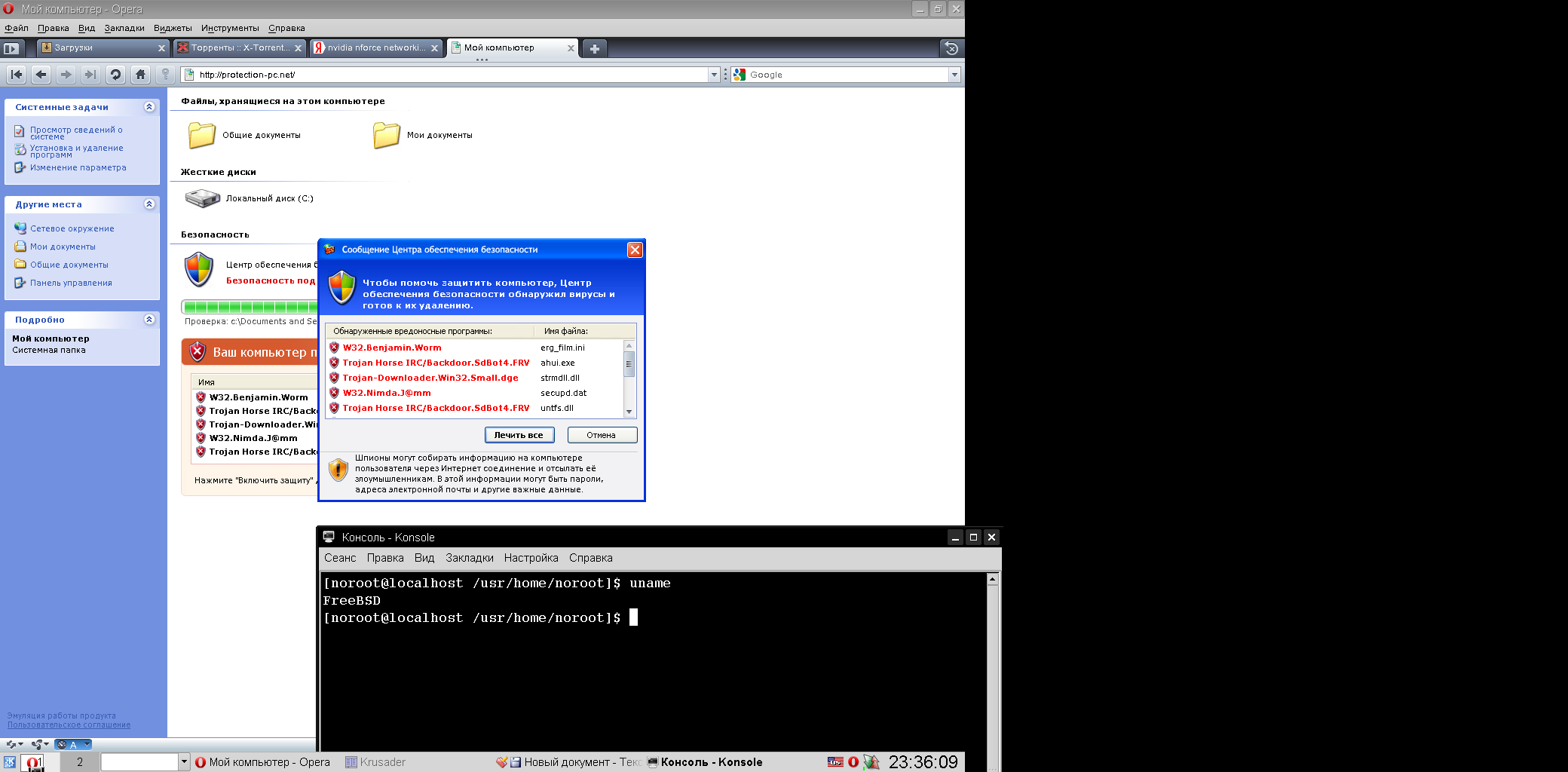Switch to Krusader in taskbar

375,762
